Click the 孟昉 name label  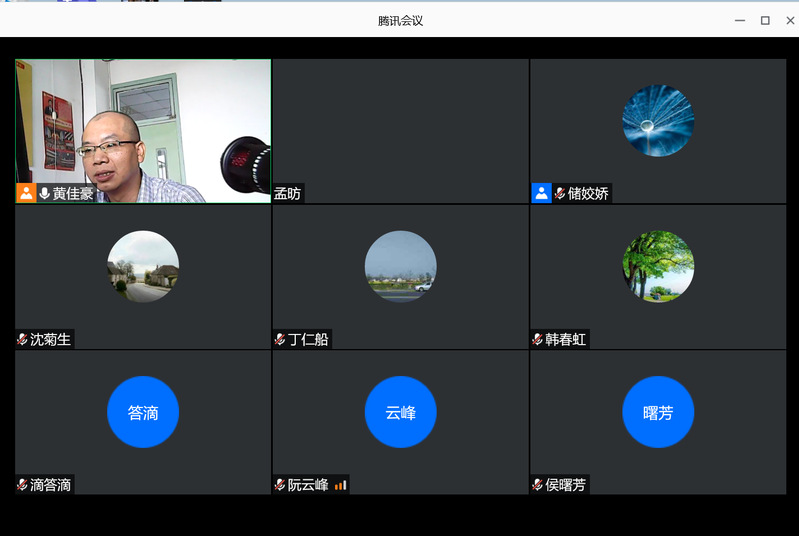pyautogui.click(x=287, y=194)
